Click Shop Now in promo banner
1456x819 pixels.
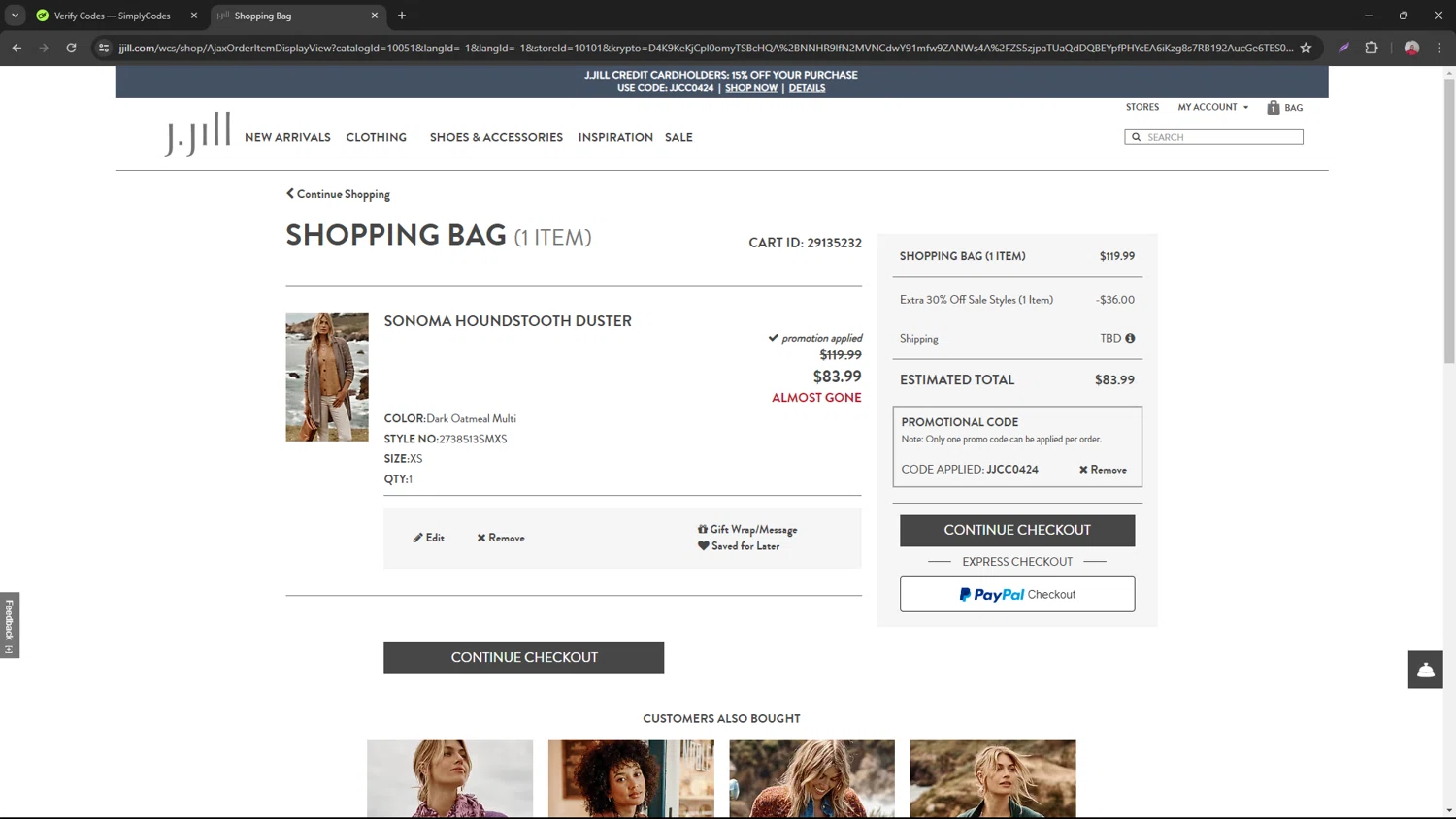click(751, 88)
